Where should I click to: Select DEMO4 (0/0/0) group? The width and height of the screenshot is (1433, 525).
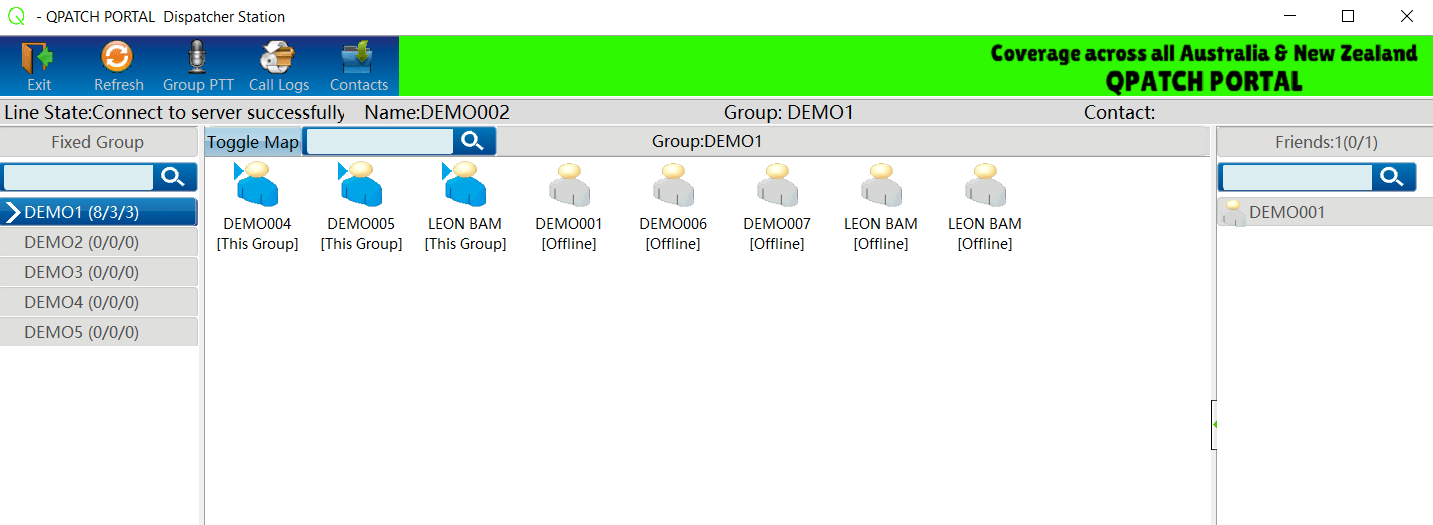click(99, 302)
